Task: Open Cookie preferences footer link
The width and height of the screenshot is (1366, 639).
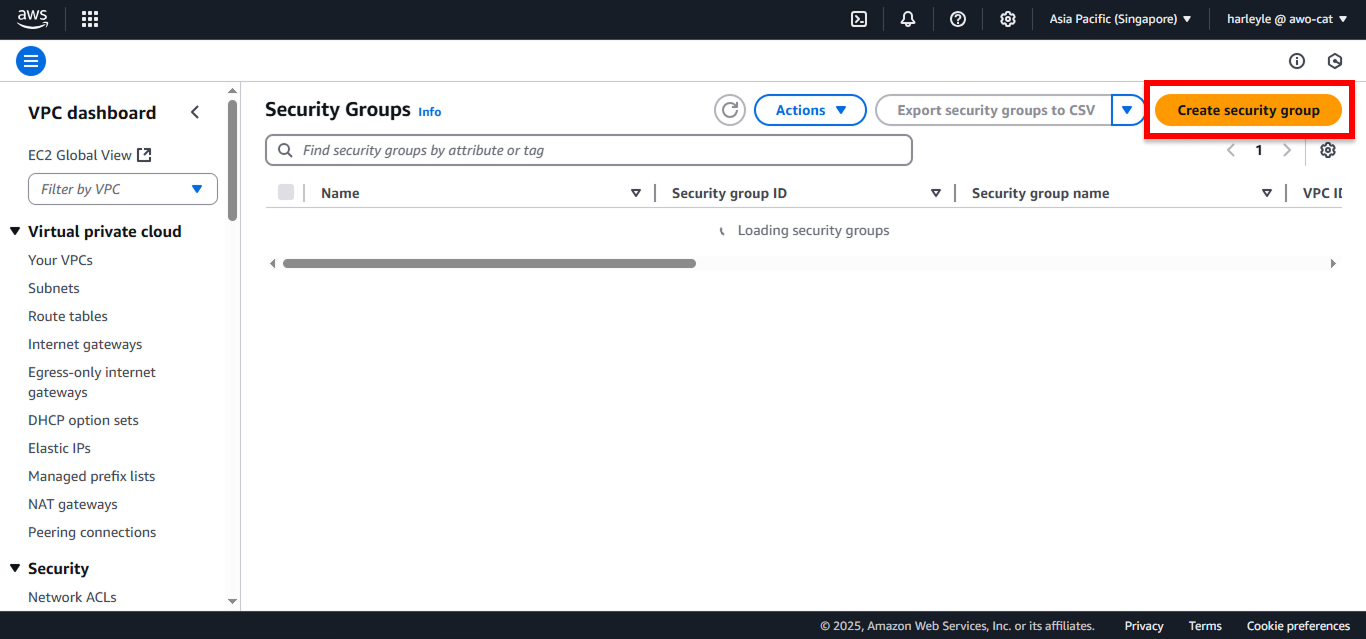Action: coord(1298,626)
